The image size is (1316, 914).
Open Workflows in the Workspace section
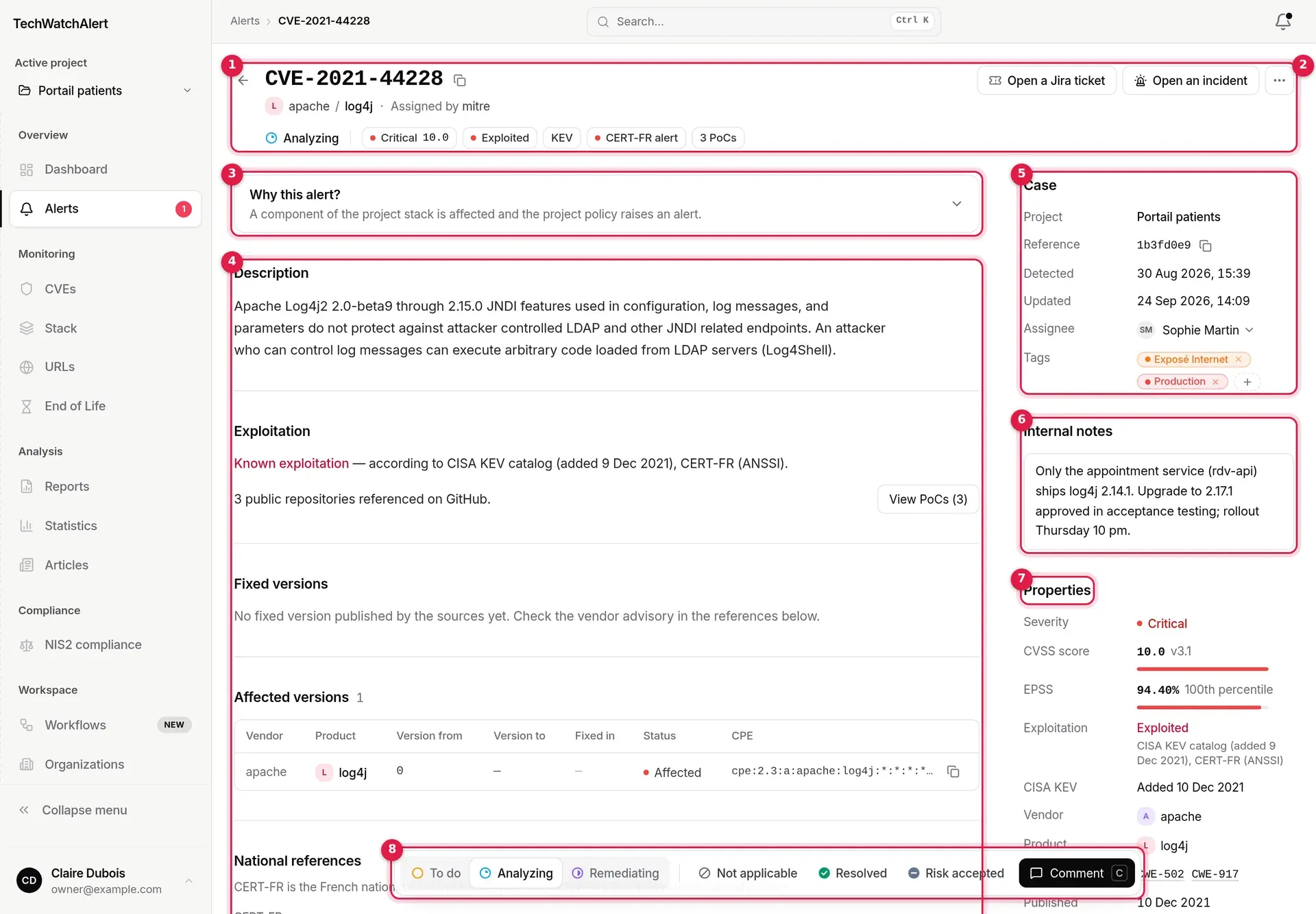point(106,725)
